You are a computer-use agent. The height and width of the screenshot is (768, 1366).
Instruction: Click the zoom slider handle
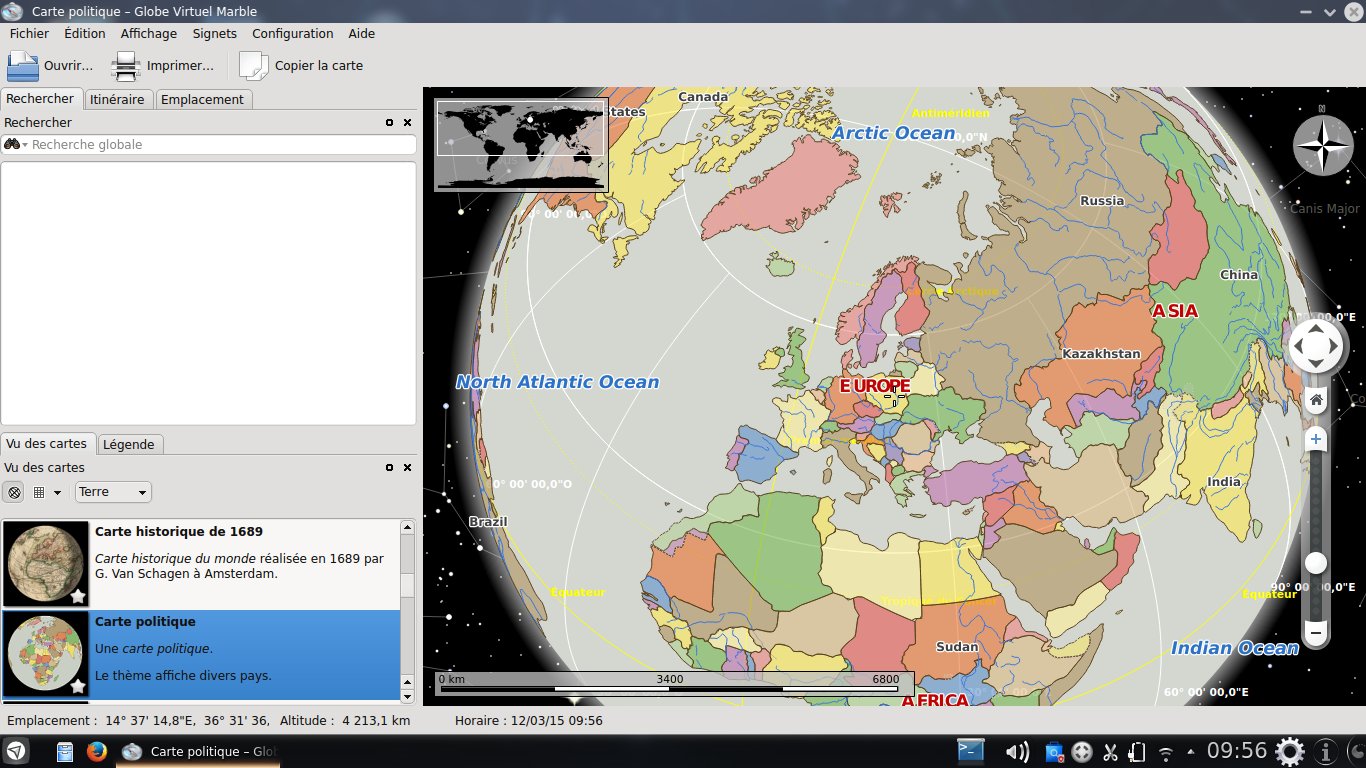(1316, 563)
